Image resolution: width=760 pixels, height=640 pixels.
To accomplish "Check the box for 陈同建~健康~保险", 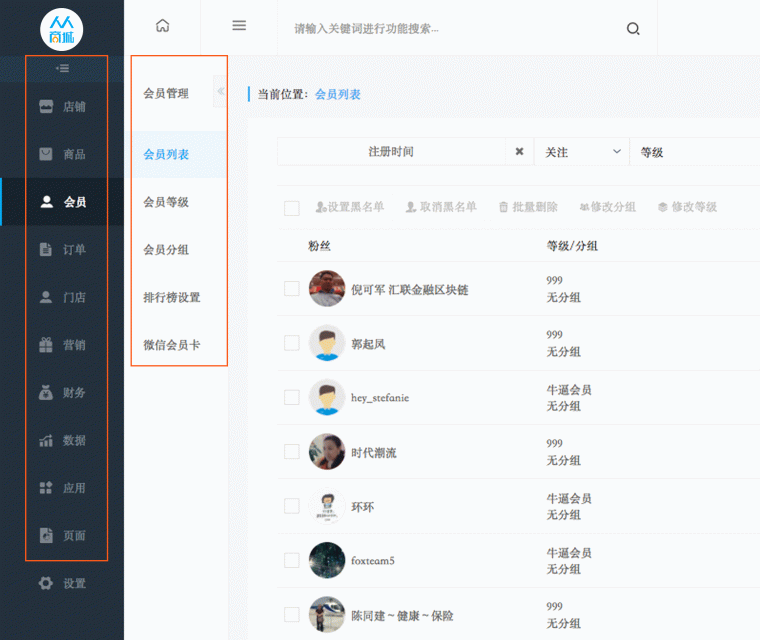I will 292,614.
